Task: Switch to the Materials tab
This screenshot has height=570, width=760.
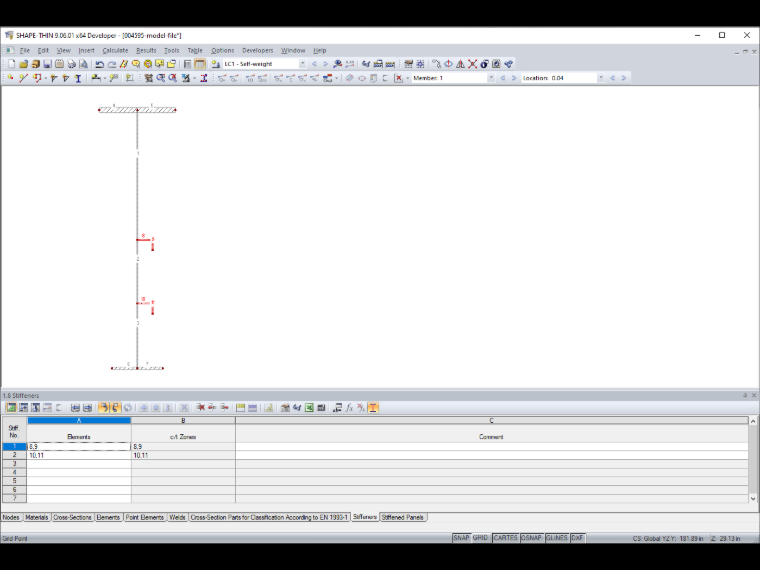Action: [x=37, y=518]
